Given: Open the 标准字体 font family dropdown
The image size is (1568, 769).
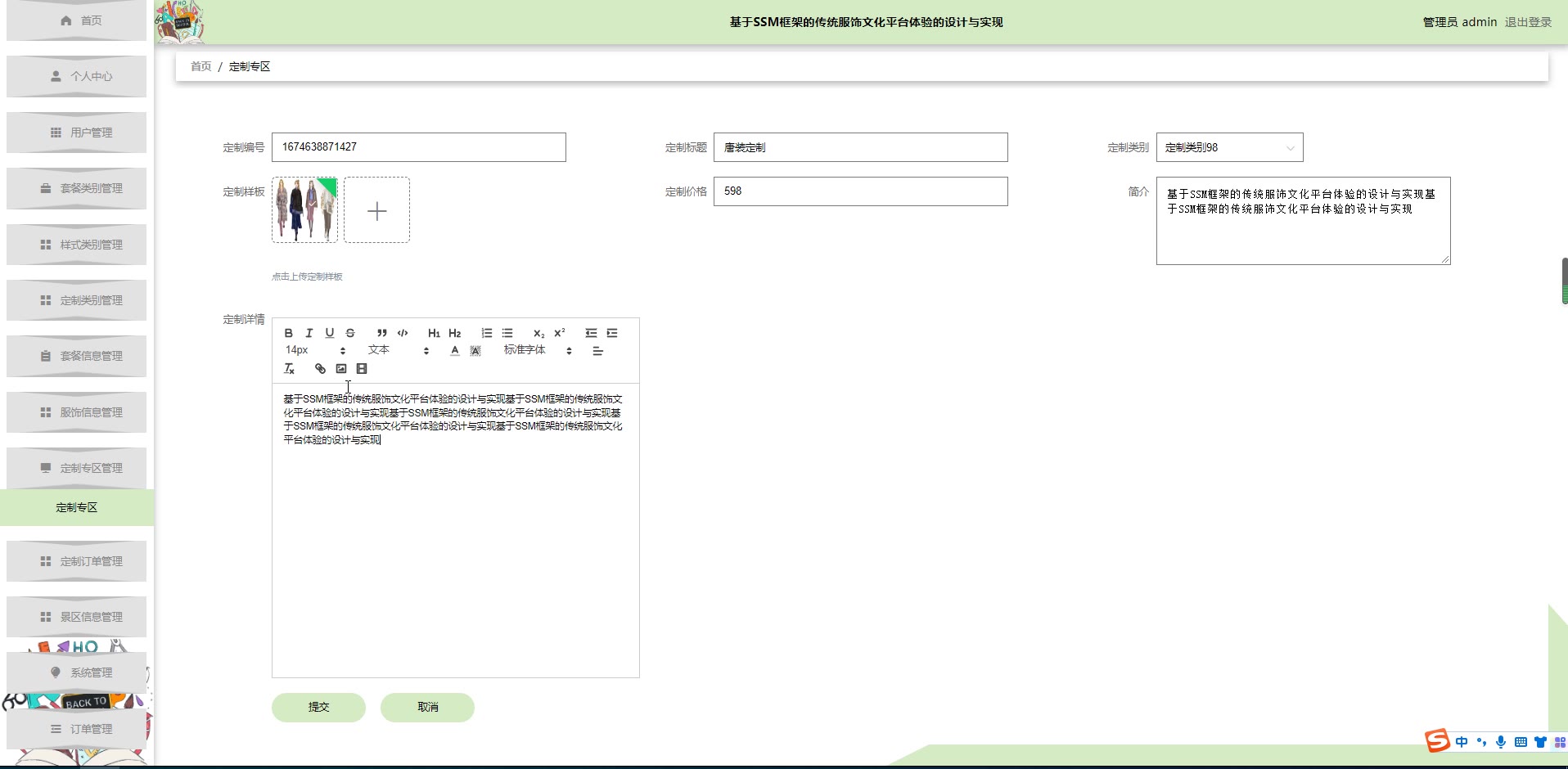Looking at the screenshot, I should pos(538,350).
